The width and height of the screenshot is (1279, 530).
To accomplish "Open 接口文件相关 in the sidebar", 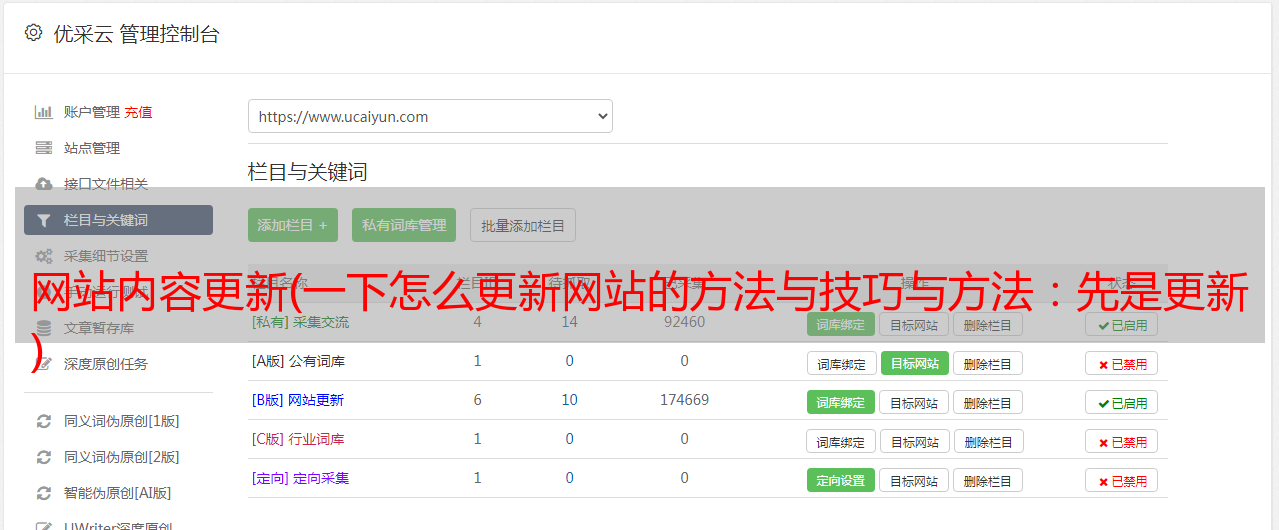I will click(106, 184).
